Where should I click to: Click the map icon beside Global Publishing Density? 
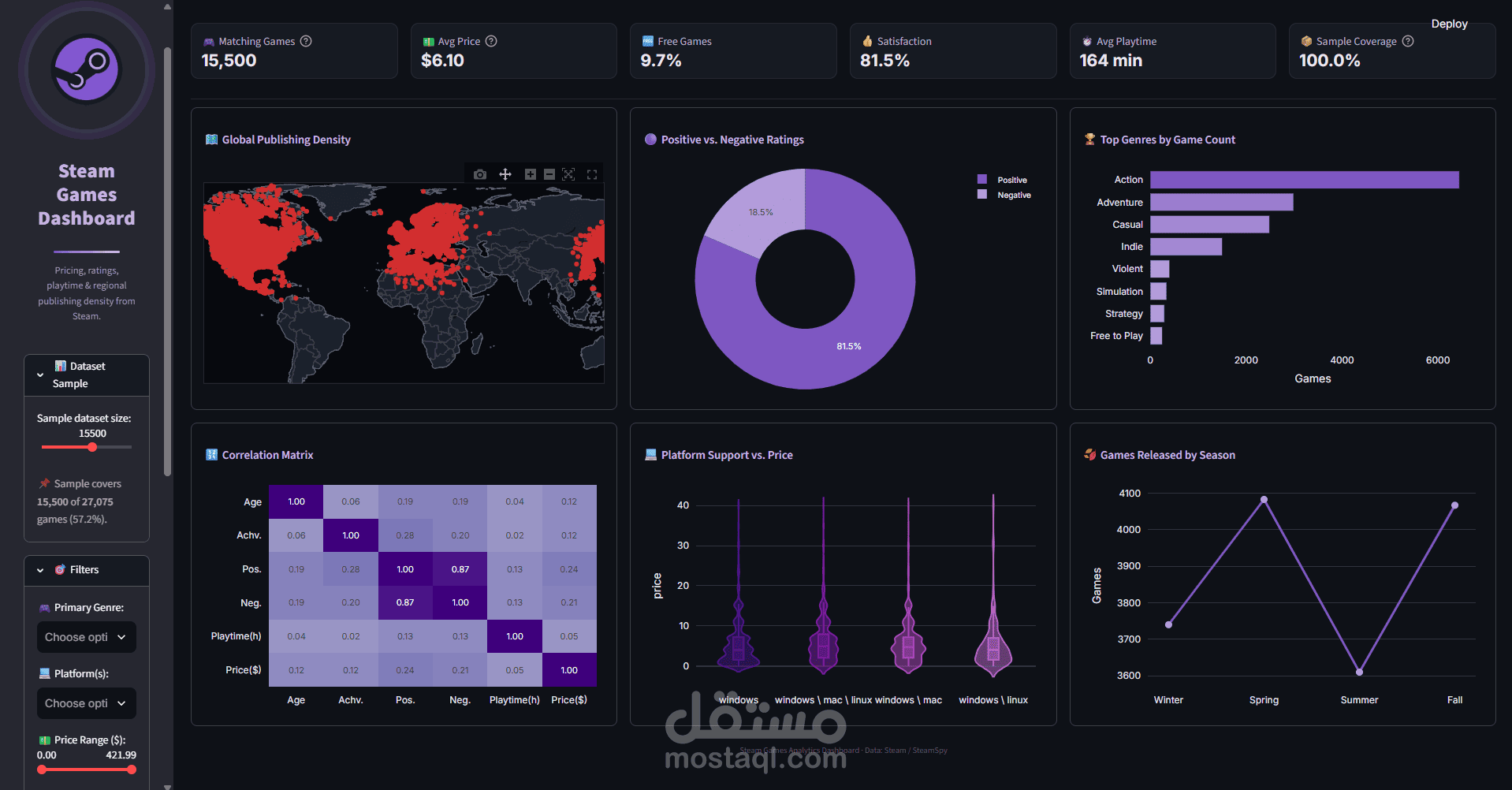click(x=211, y=140)
